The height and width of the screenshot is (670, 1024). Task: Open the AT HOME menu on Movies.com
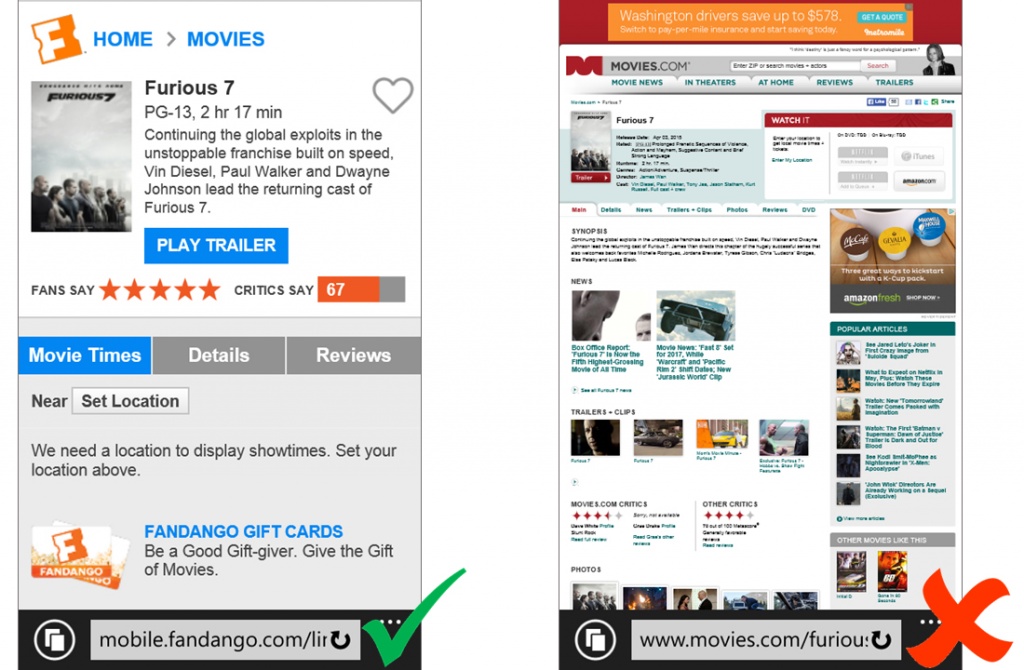click(x=776, y=83)
